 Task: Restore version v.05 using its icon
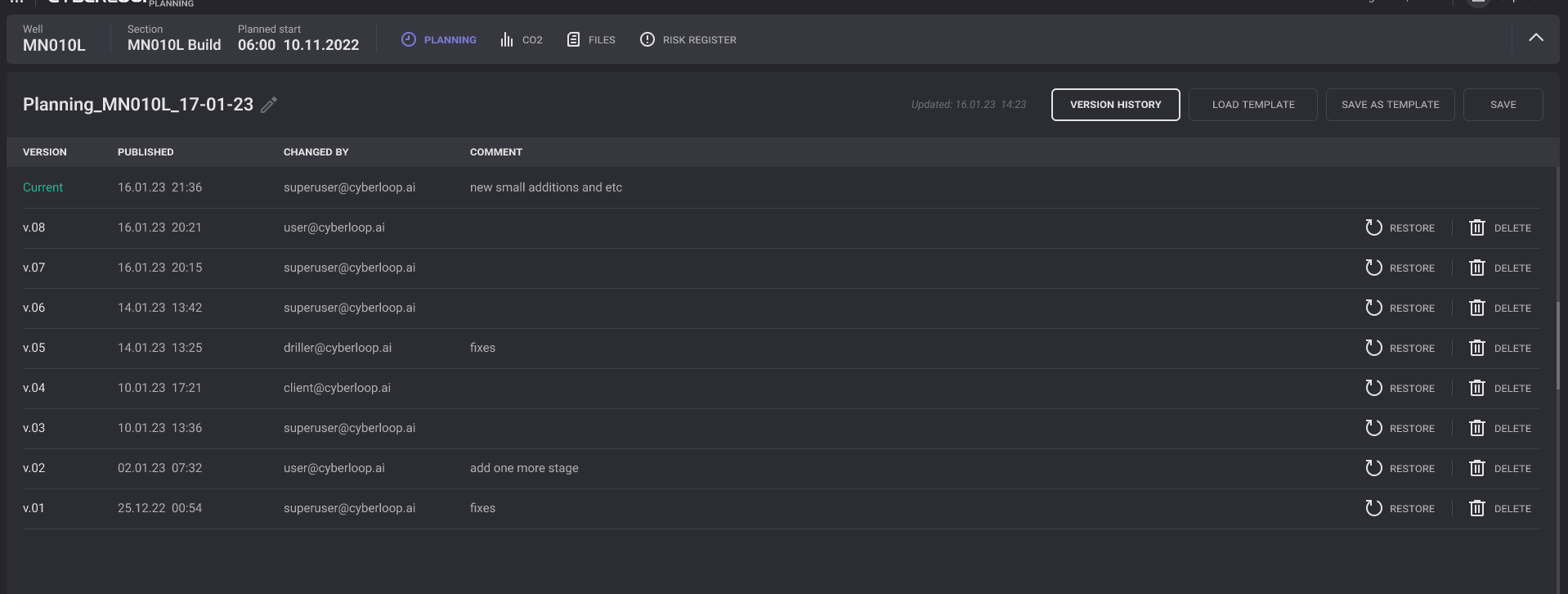coord(1373,348)
